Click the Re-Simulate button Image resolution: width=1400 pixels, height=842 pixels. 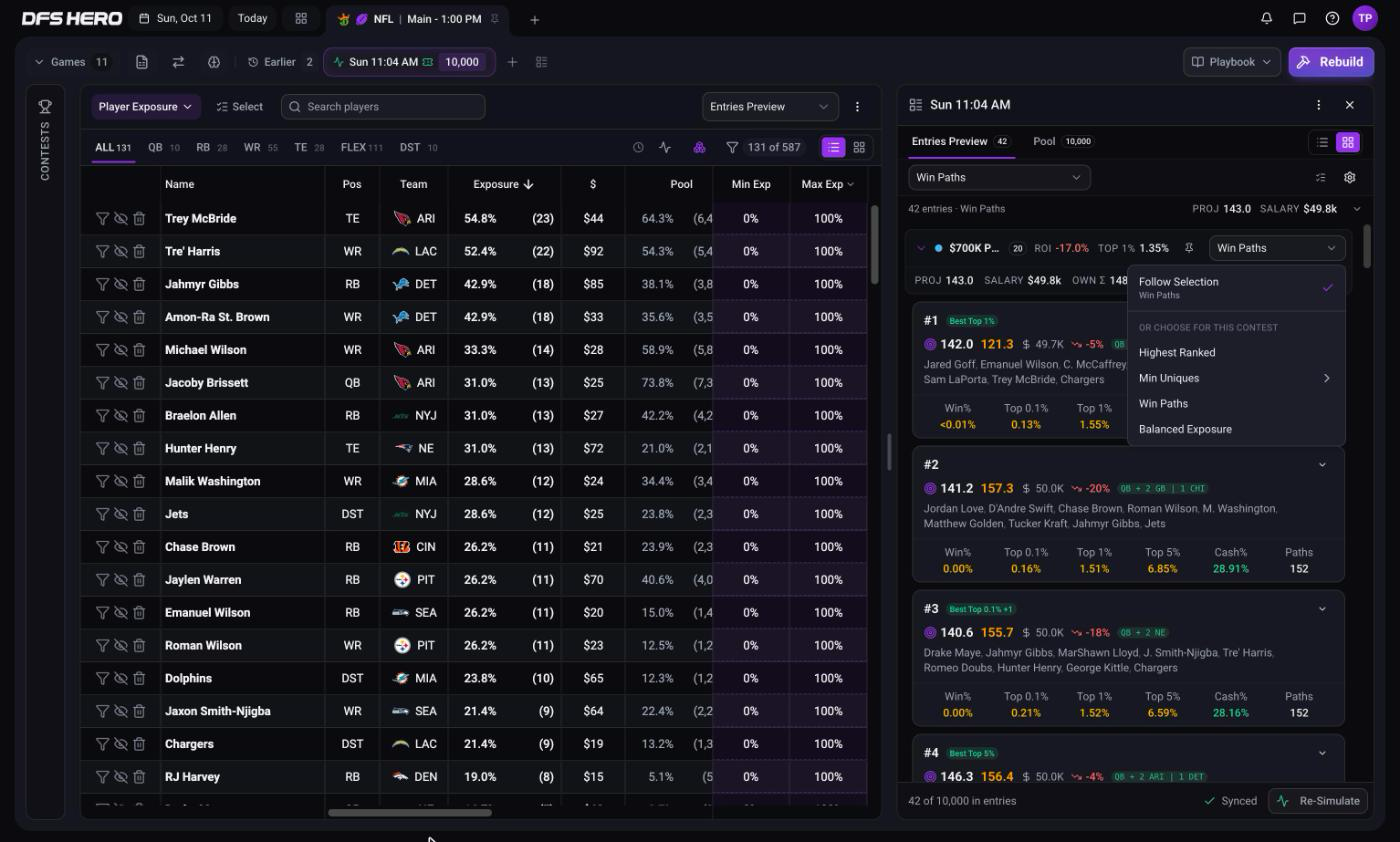point(1320,801)
